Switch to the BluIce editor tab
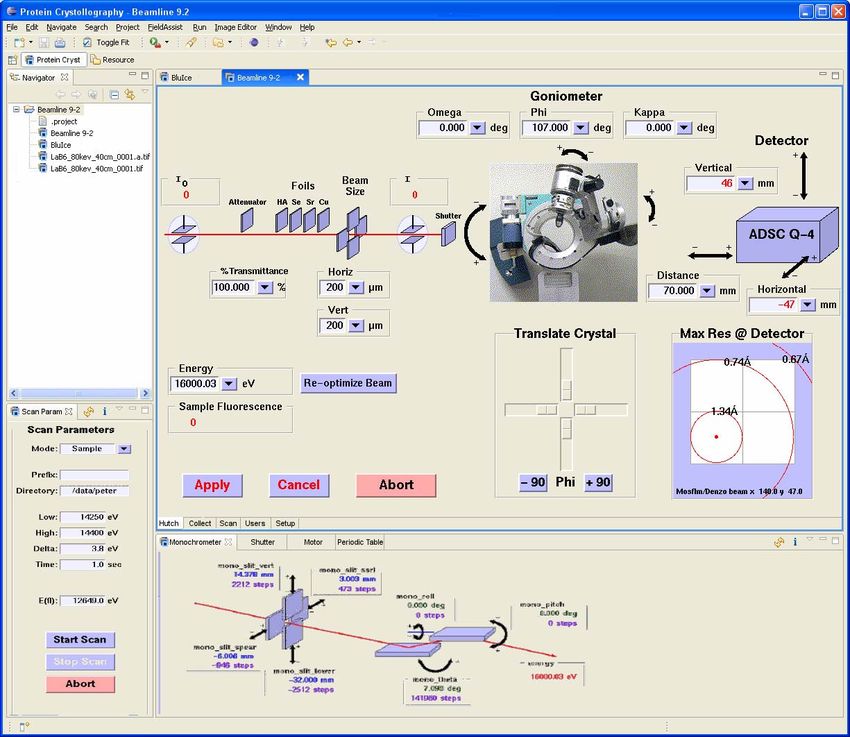 click(181, 77)
